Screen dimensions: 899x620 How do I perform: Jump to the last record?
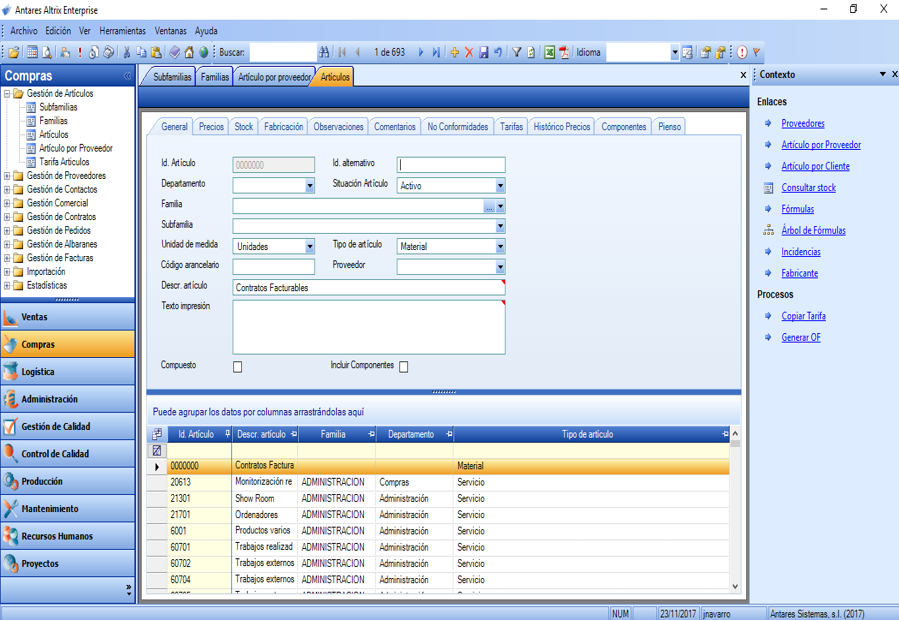(x=436, y=52)
